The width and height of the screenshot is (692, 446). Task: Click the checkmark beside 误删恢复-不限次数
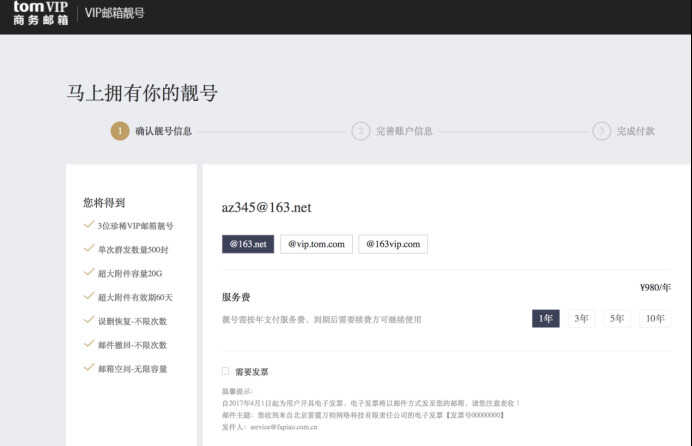[x=89, y=320]
